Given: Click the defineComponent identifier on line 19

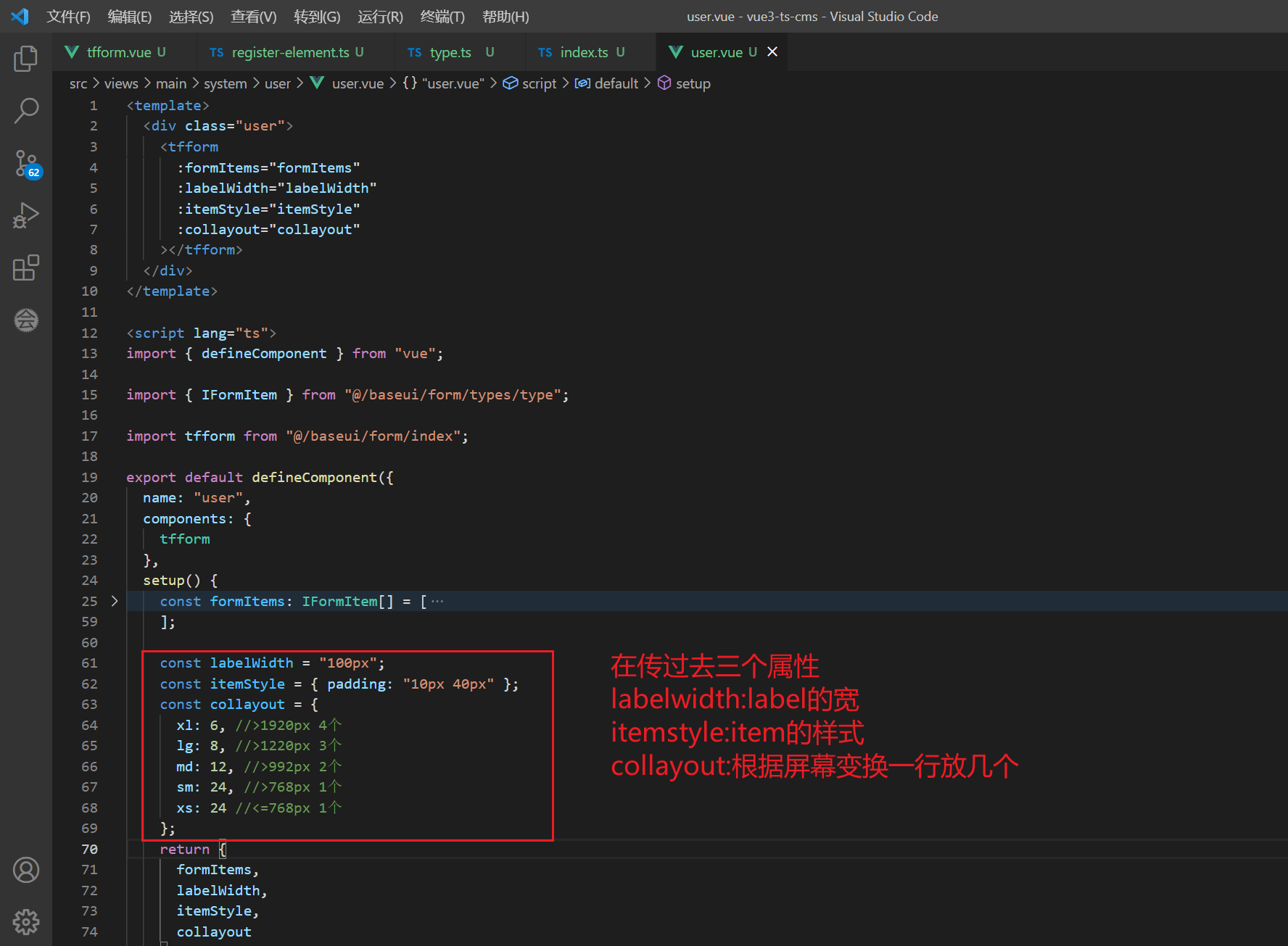Looking at the screenshot, I should click(x=314, y=478).
